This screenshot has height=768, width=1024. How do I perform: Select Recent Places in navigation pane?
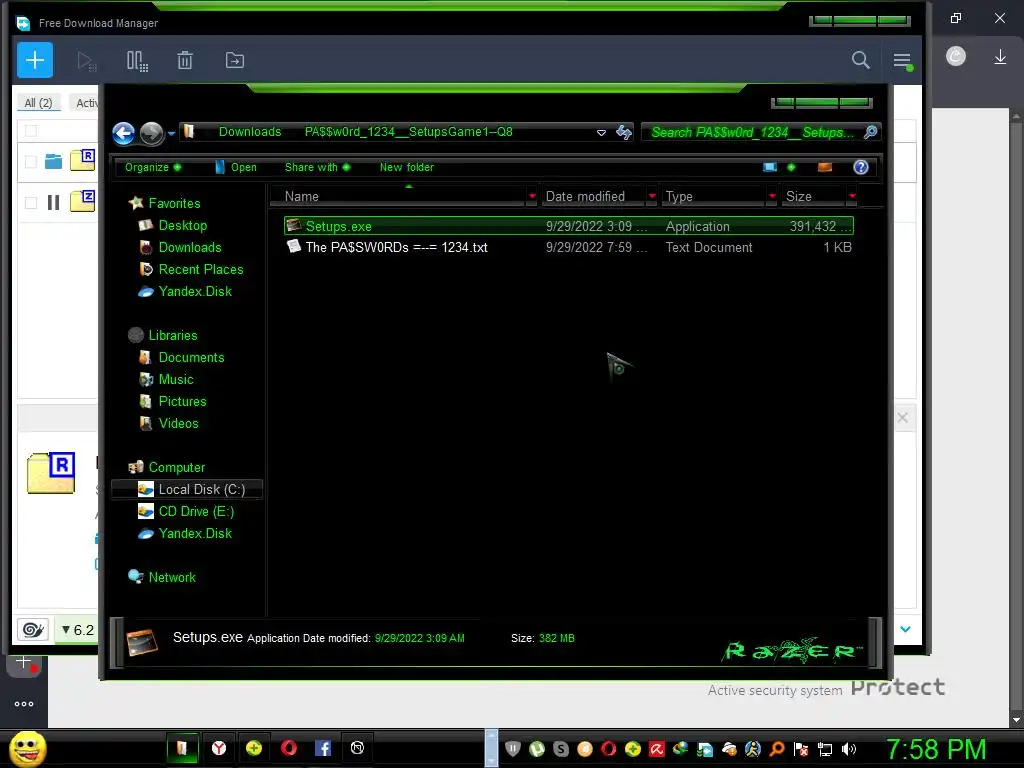pos(200,270)
